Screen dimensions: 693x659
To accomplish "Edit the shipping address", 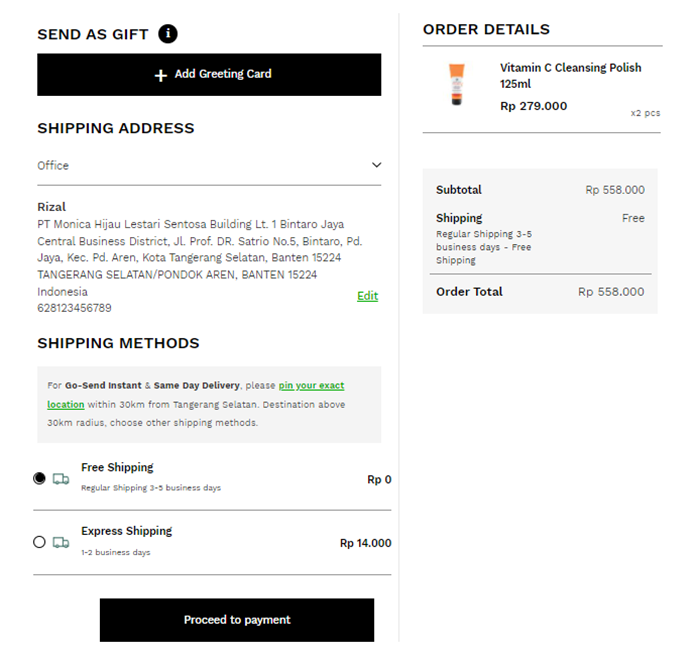I will click(367, 296).
